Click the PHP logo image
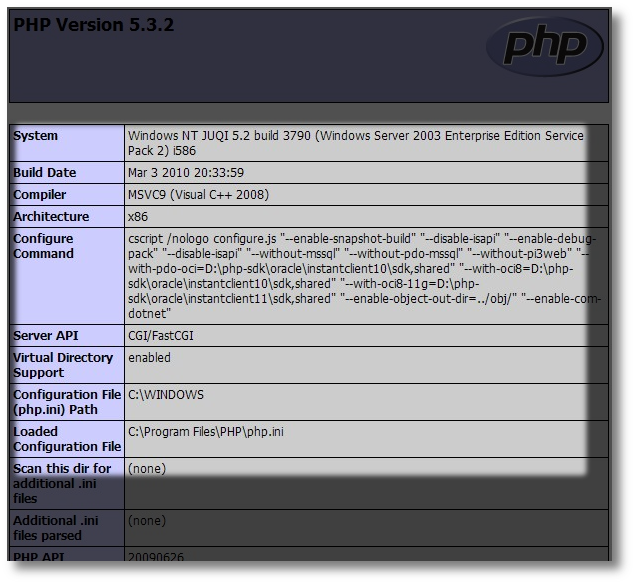 pyautogui.click(x=544, y=48)
